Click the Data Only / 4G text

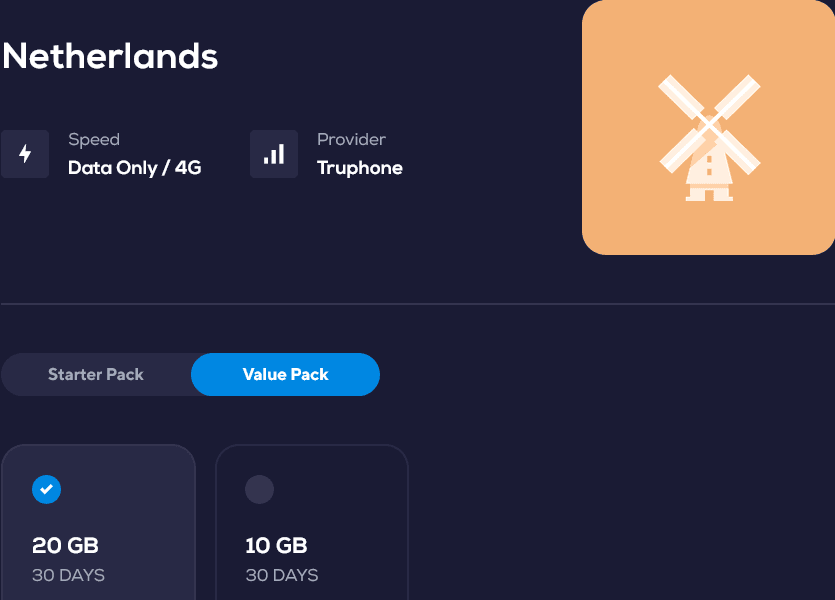(135, 168)
